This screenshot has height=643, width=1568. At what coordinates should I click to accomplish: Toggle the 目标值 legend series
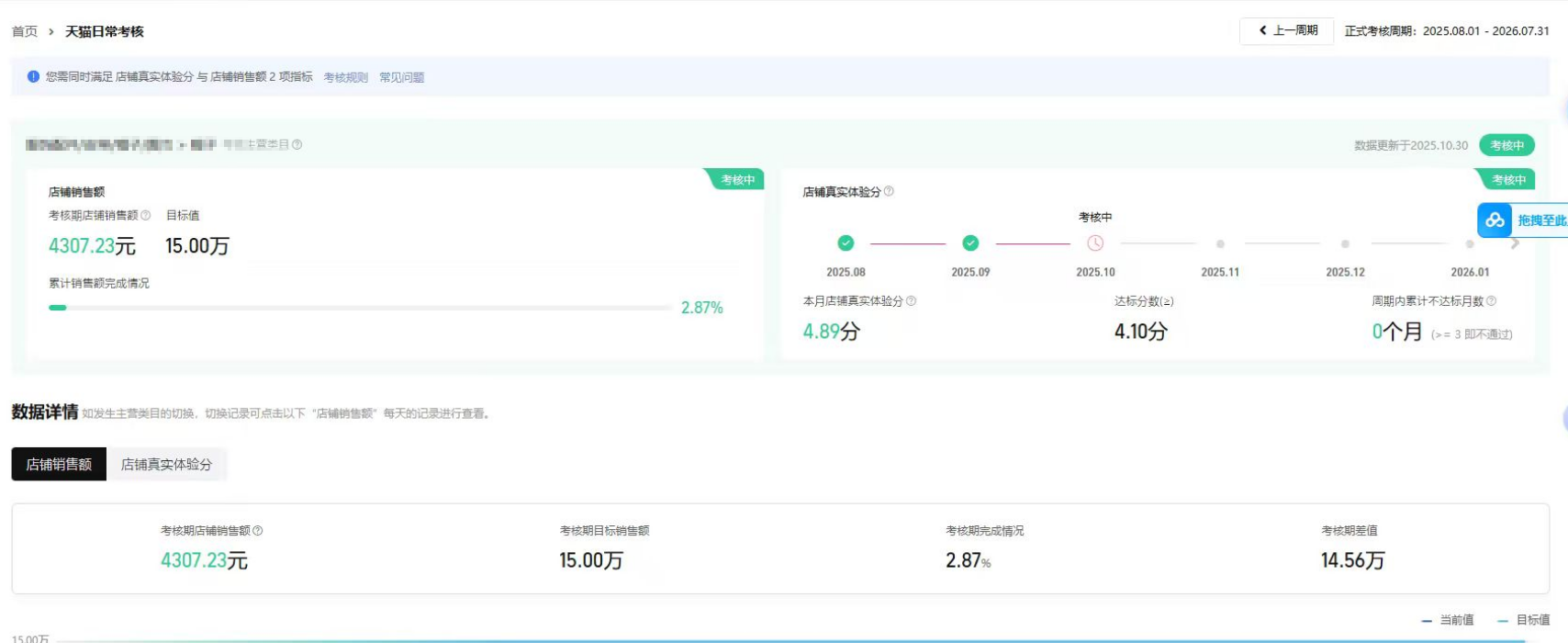point(1524,621)
